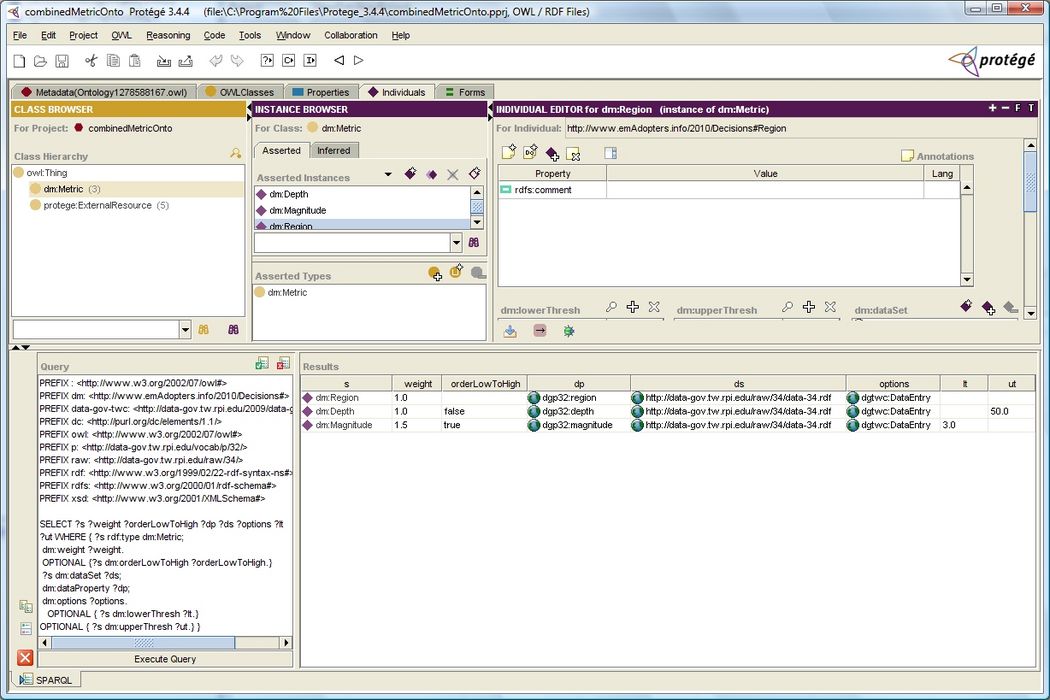Open the Reasoning menu
1050x700 pixels.
pyautogui.click(x=168, y=35)
